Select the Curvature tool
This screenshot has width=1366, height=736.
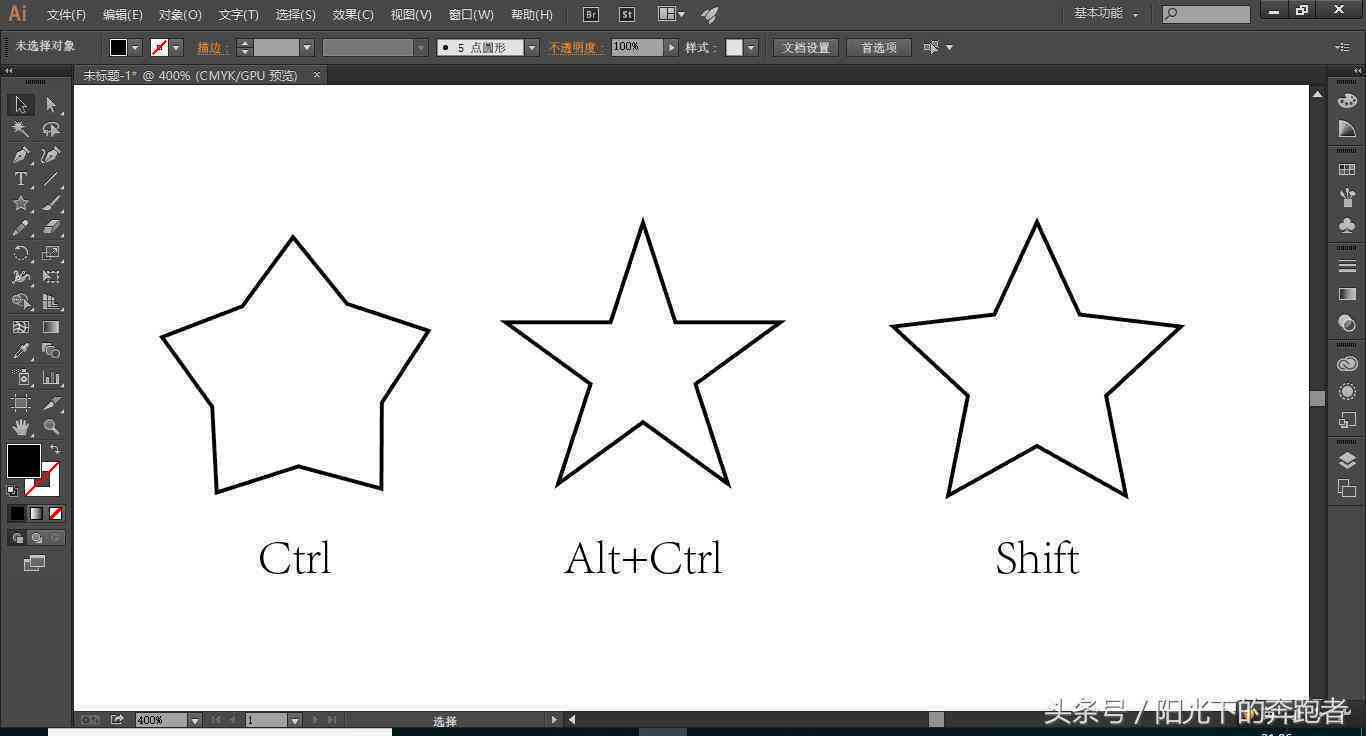tap(51, 155)
